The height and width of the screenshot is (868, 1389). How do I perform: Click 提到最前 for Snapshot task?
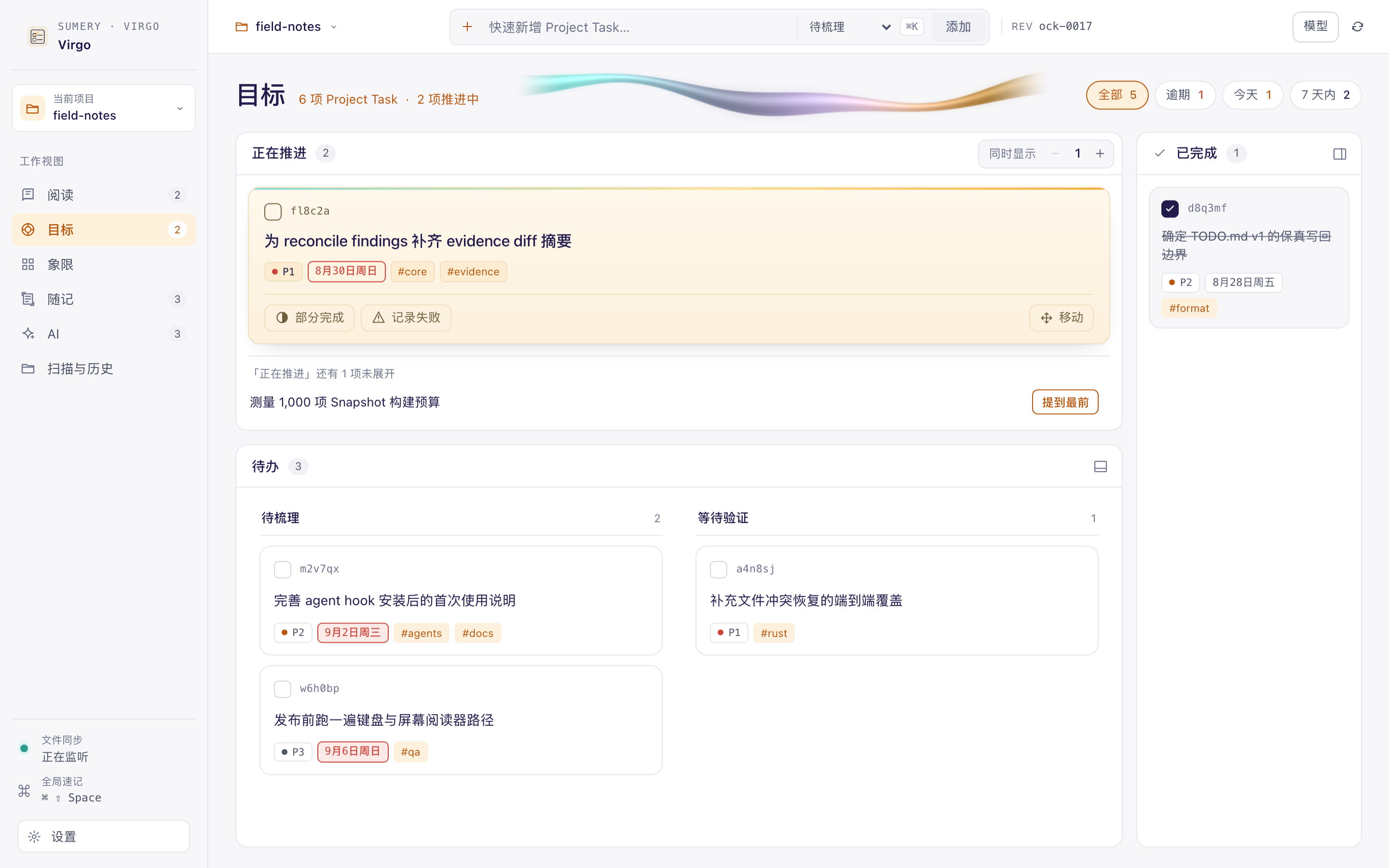[1065, 402]
